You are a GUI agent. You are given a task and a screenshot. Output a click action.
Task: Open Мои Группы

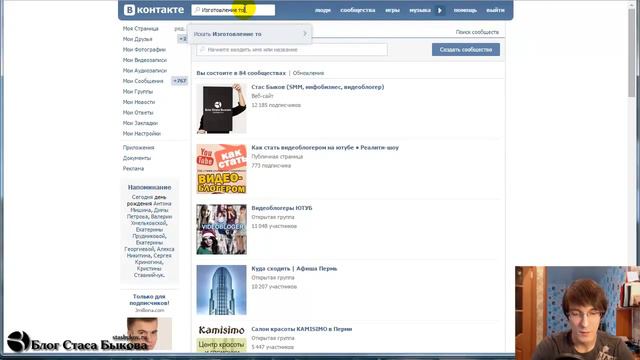point(138,91)
